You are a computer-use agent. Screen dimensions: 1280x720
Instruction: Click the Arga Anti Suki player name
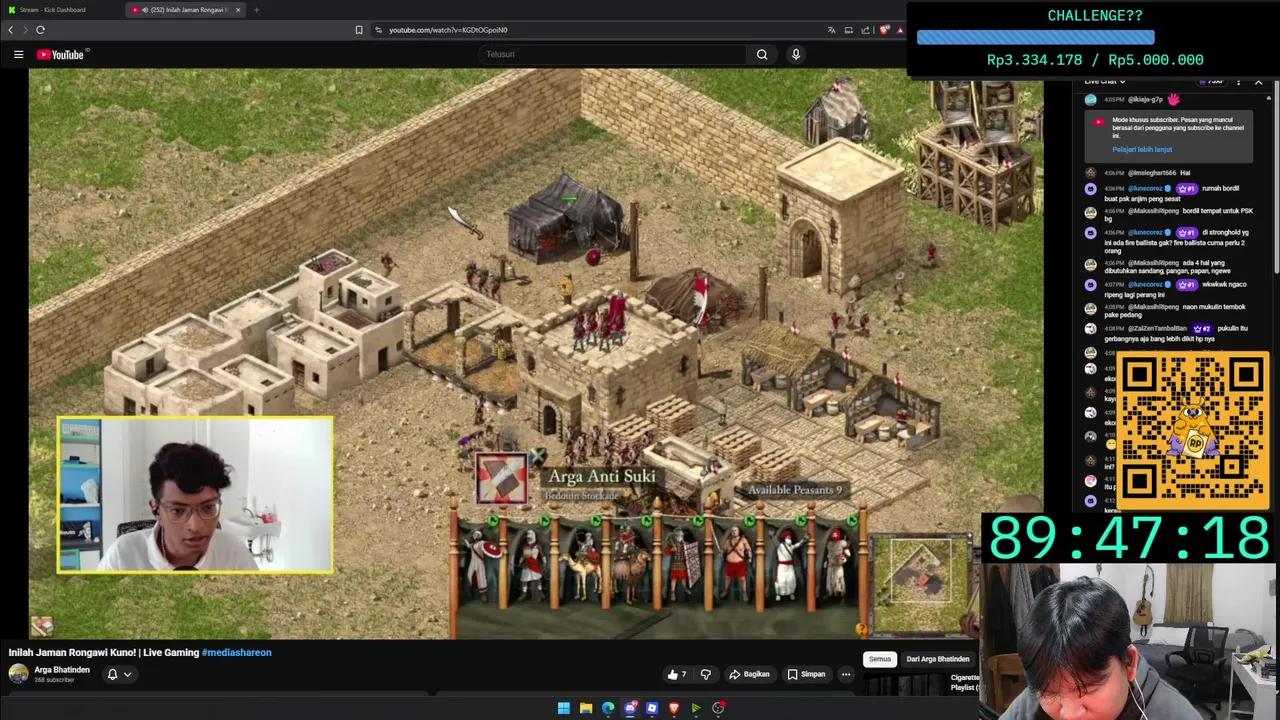601,477
